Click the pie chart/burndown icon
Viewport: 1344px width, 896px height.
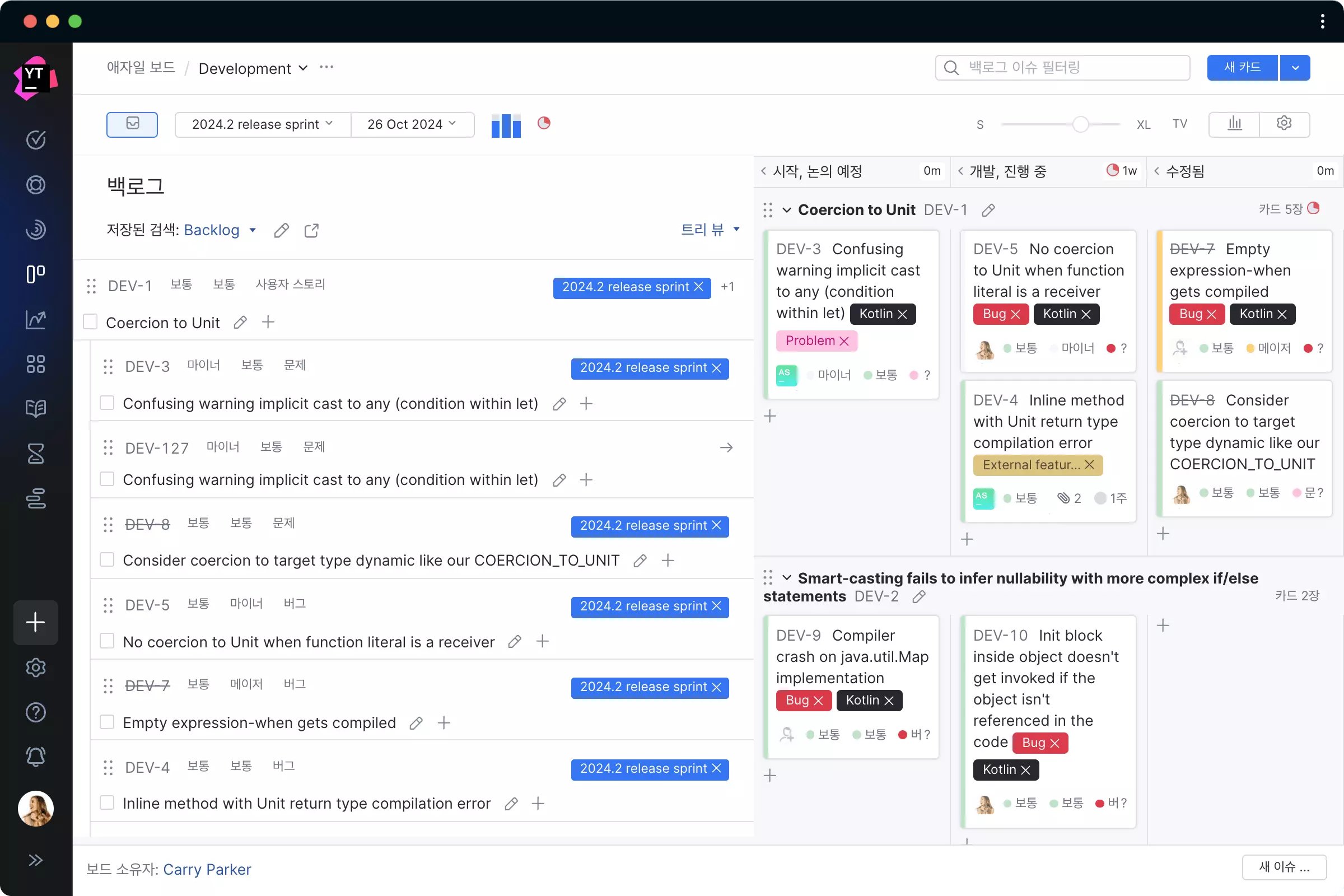pyautogui.click(x=545, y=123)
